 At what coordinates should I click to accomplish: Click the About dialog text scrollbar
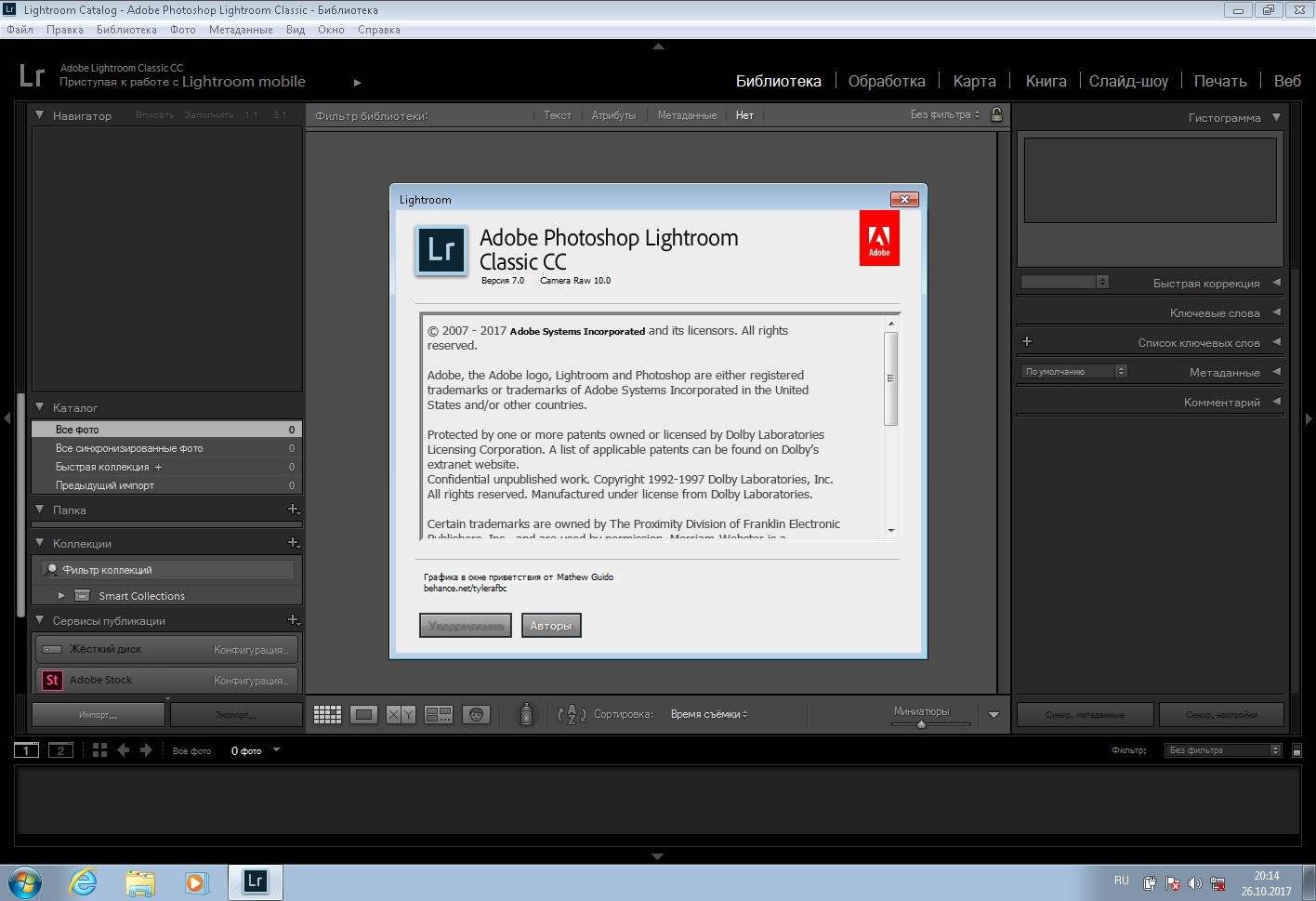(890, 378)
